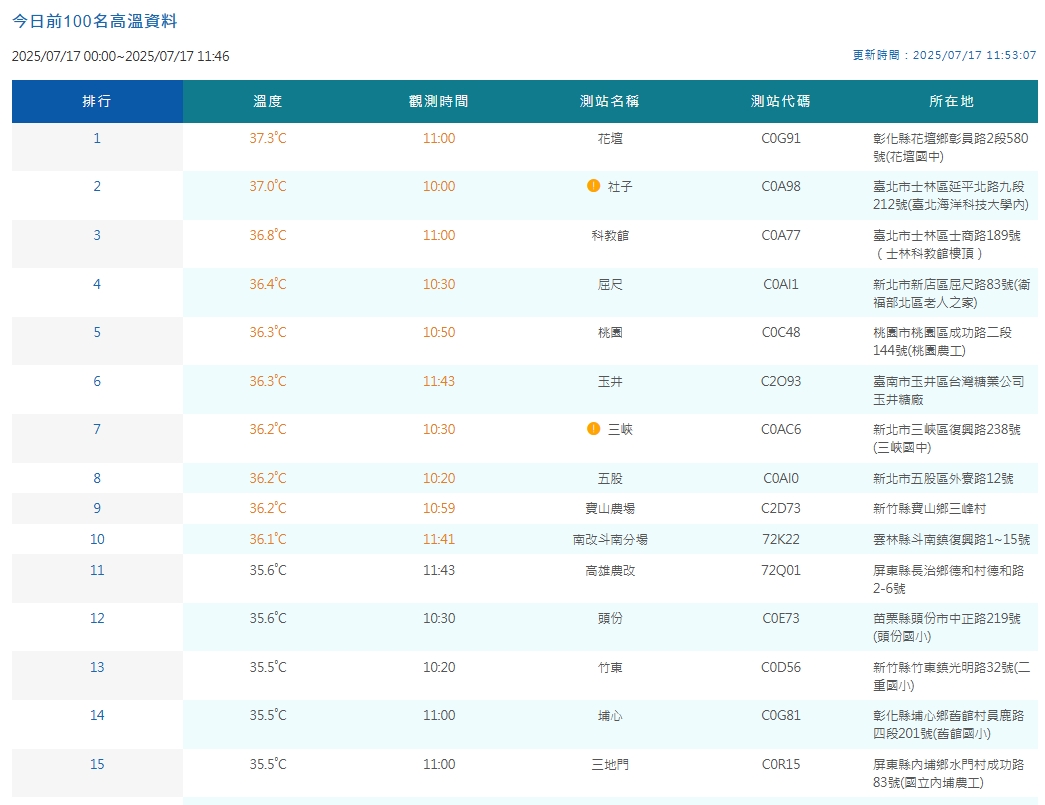Sort by the 溫度 column header
The width and height of the screenshot is (1045, 805).
click(x=268, y=101)
